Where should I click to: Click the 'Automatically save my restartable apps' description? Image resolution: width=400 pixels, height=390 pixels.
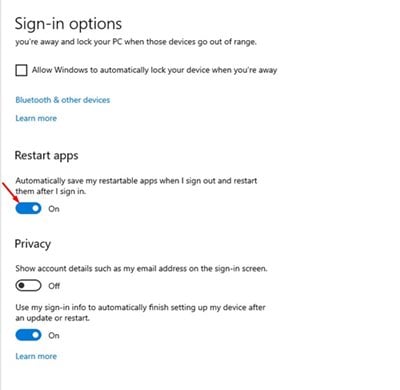[136, 186]
